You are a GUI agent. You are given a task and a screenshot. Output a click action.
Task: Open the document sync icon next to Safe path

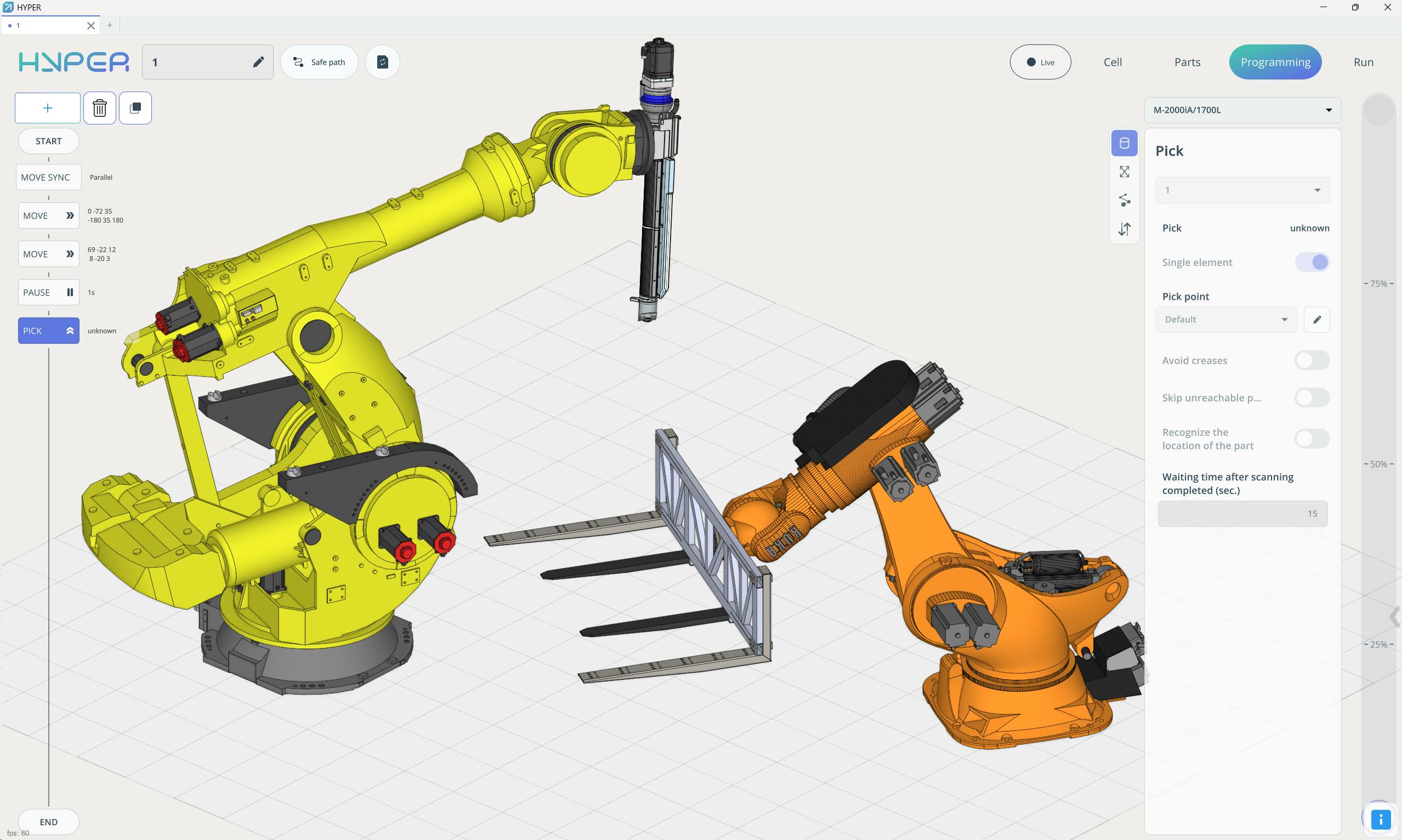382,62
